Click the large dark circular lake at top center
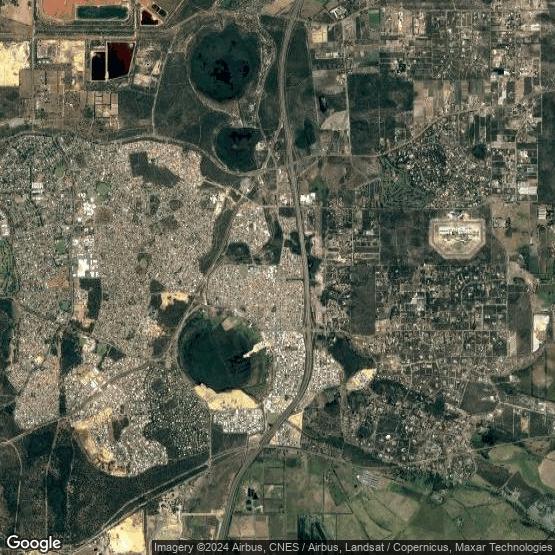This screenshot has width=555, height=555. coord(225,63)
